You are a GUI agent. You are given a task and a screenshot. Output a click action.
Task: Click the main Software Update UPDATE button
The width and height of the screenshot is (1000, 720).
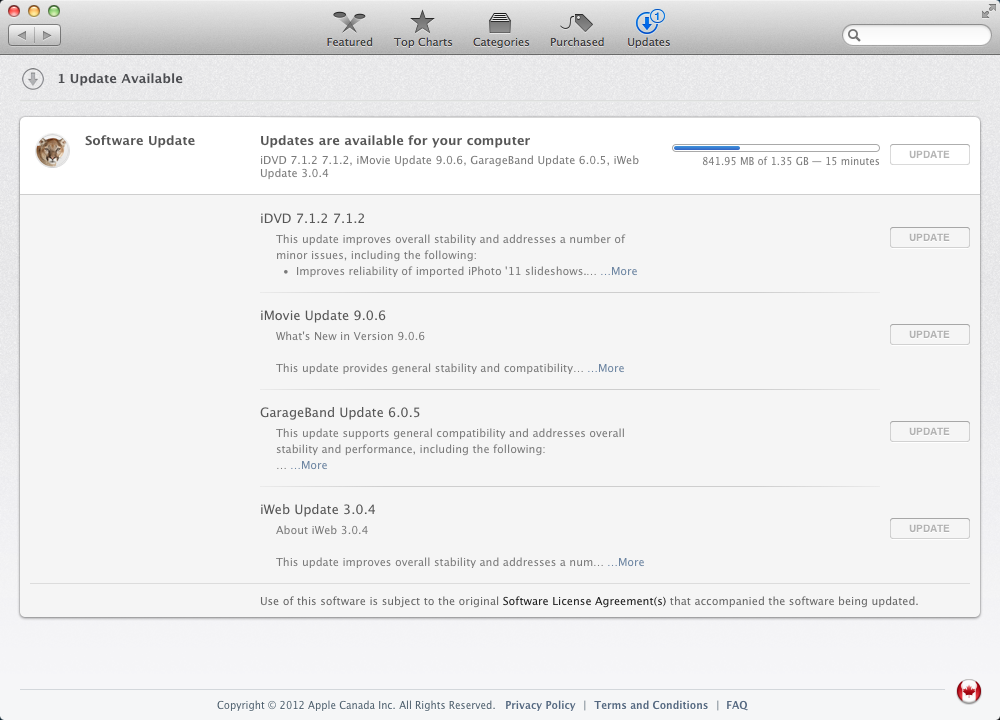929,154
